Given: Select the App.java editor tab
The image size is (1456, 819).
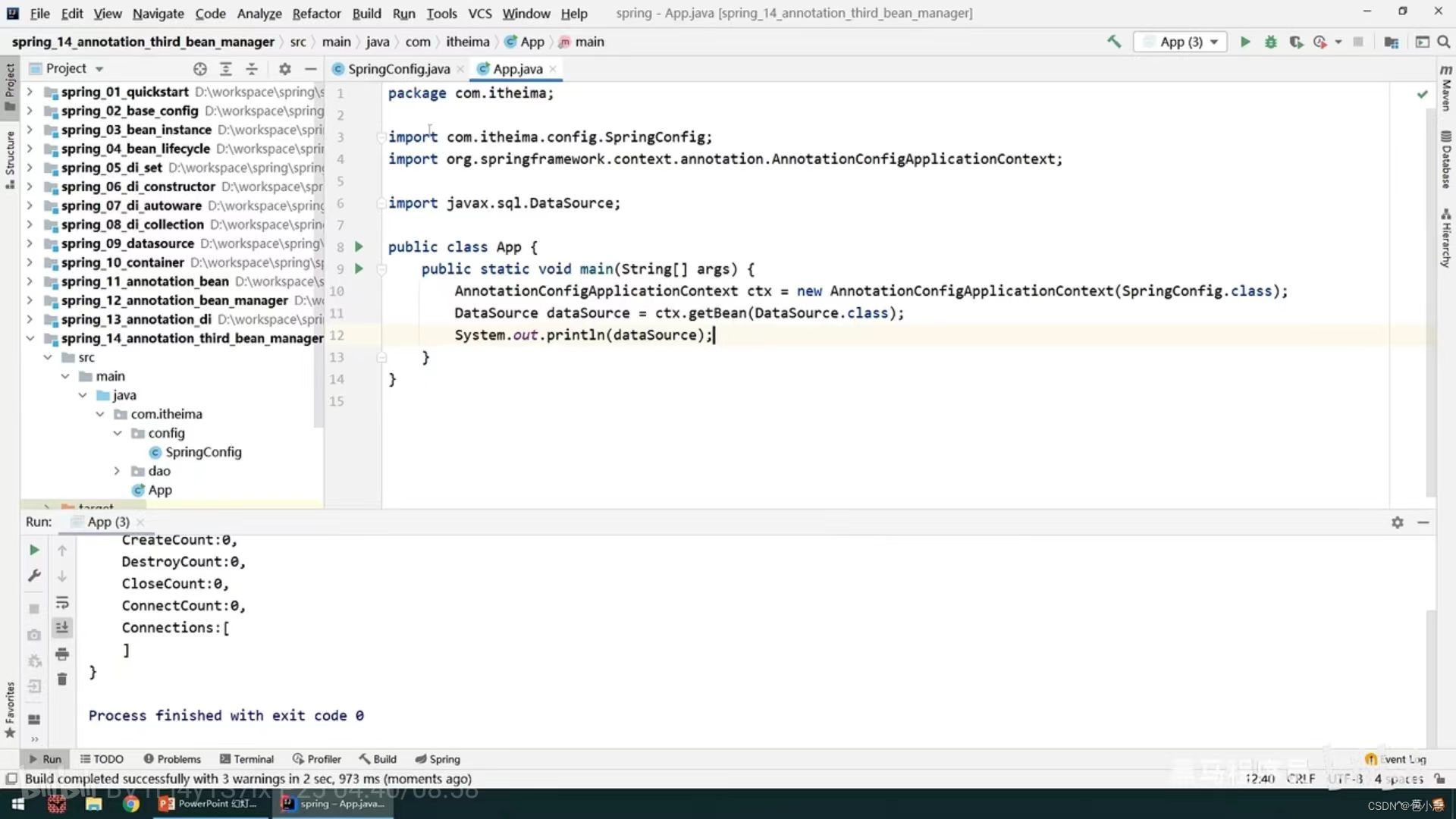Looking at the screenshot, I should (x=517, y=69).
